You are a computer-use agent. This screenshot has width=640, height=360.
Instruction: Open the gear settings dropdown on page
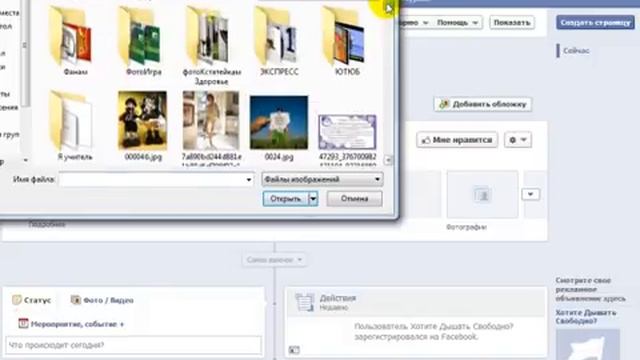[x=518, y=140]
